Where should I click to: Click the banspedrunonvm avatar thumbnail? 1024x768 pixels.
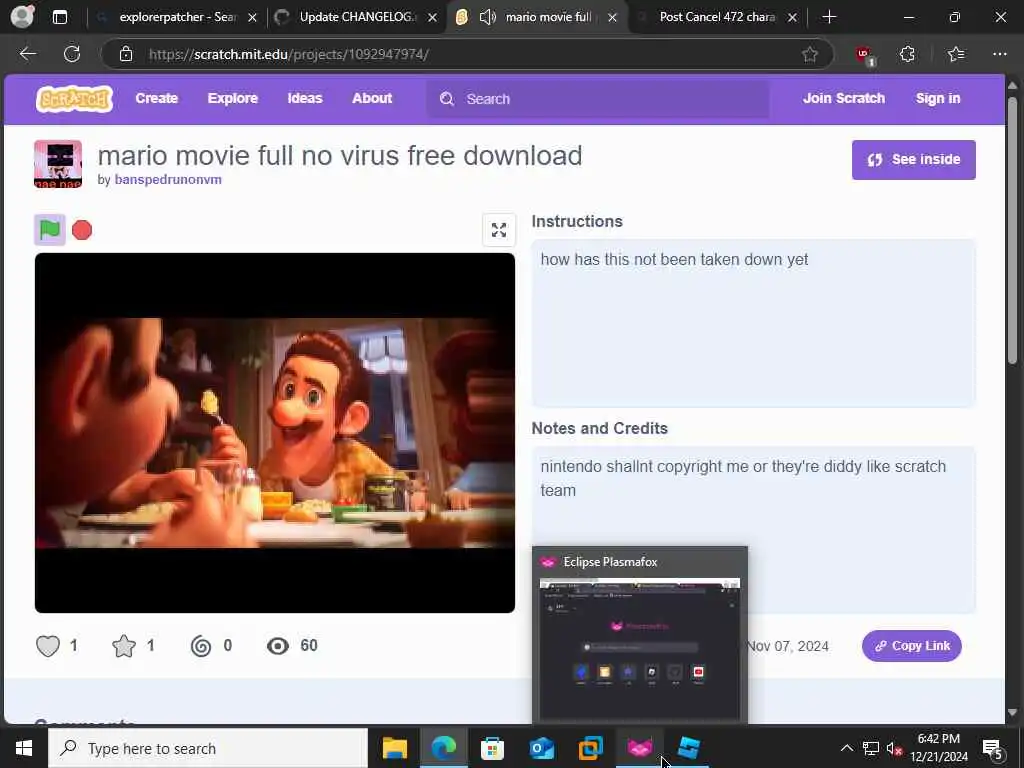point(58,164)
